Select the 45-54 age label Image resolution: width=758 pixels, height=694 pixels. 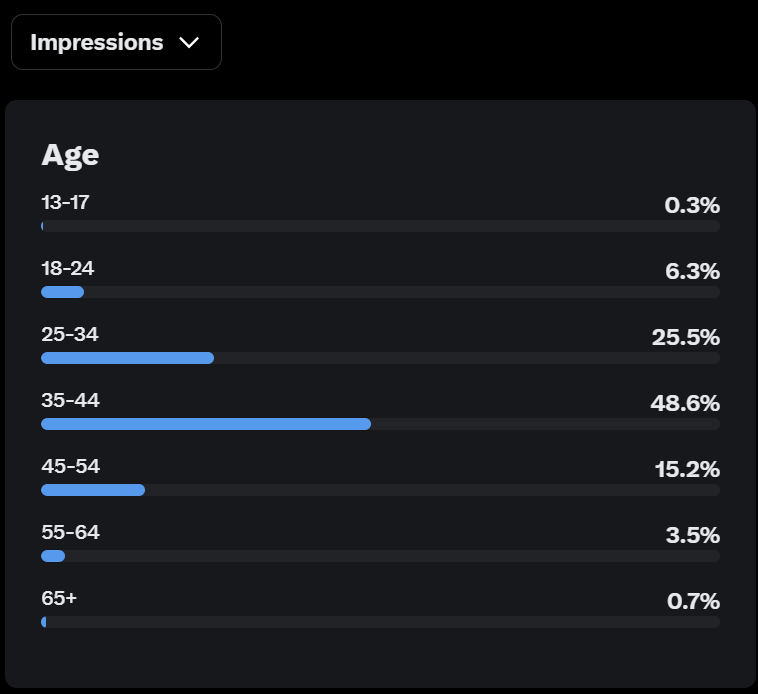pyautogui.click(x=70, y=466)
